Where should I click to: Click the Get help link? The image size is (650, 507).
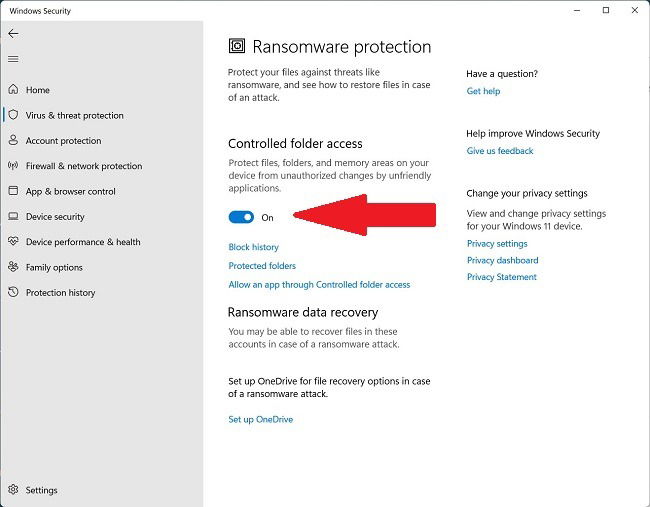point(483,91)
